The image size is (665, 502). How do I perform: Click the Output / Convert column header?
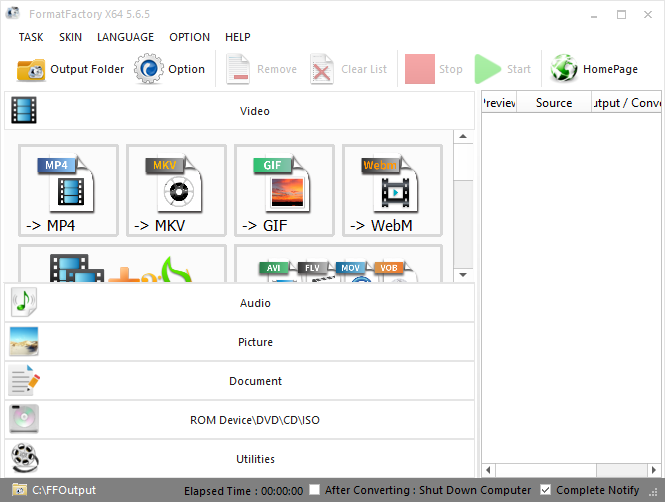(626, 103)
